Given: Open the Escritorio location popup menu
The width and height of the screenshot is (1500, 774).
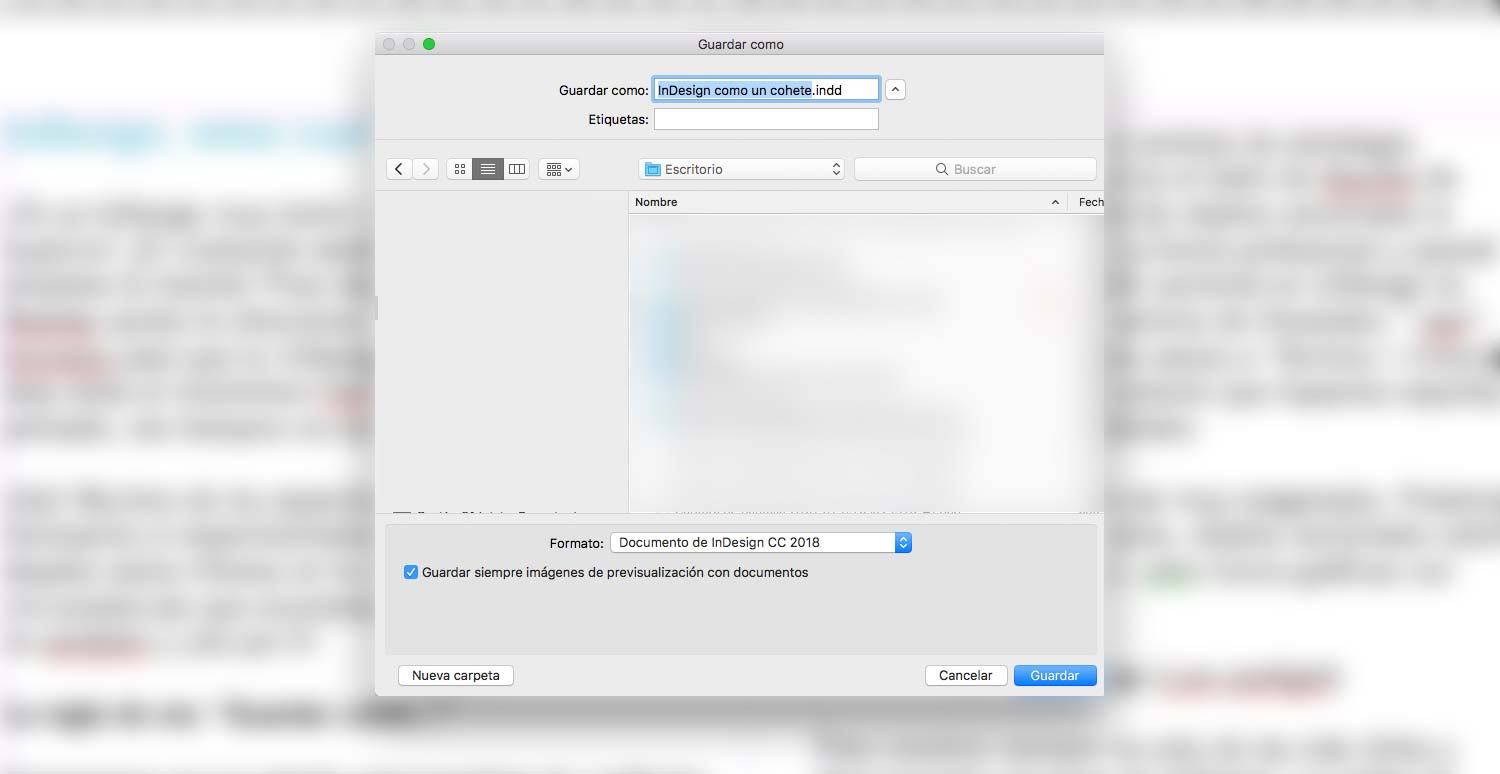Looking at the screenshot, I should (741, 169).
